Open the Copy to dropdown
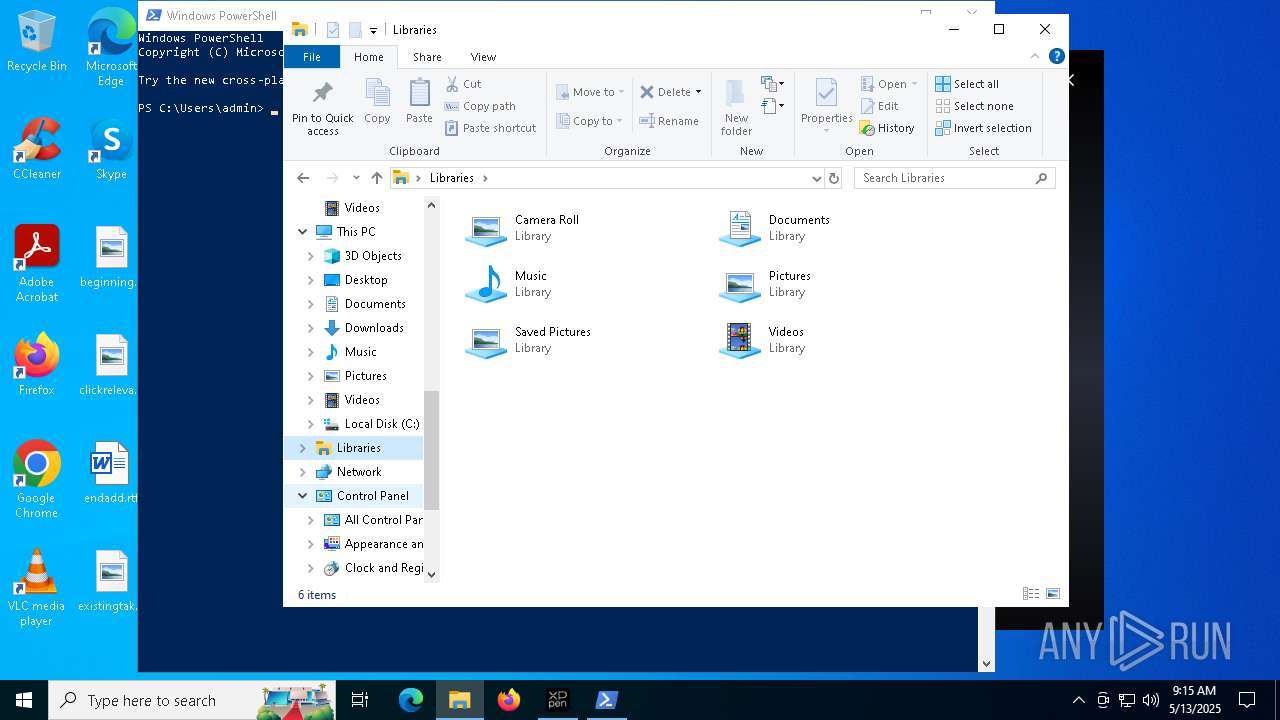The width and height of the screenshot is (1280, 720). tap(589, 121)
